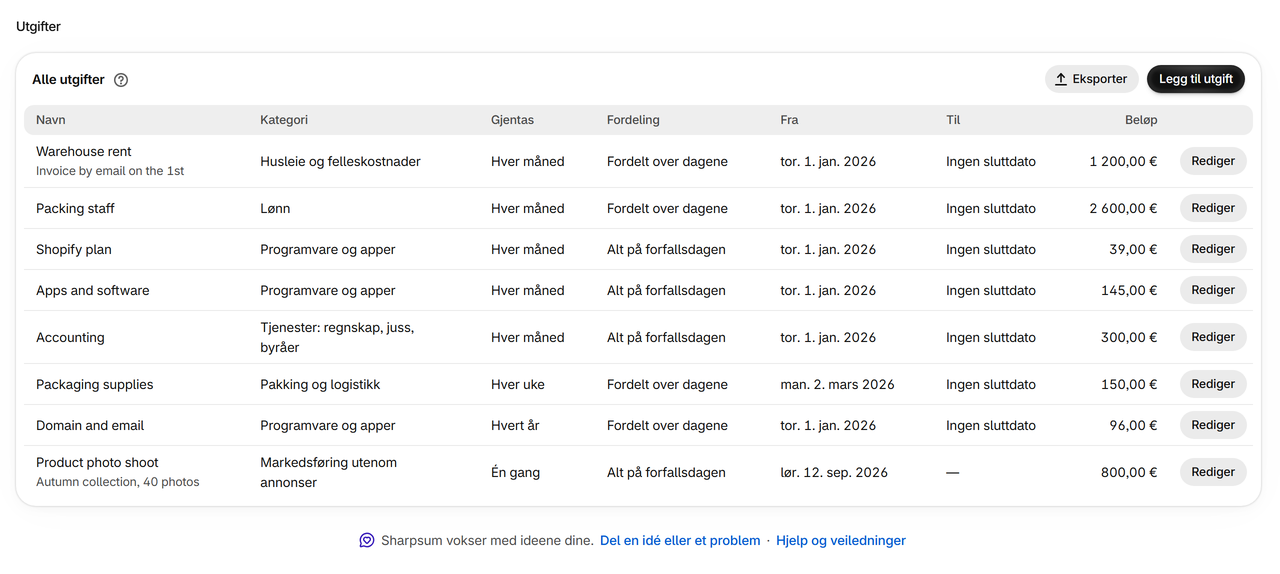Click Legg til utgift button
1280x574 pixels.
click(1196, 79)
